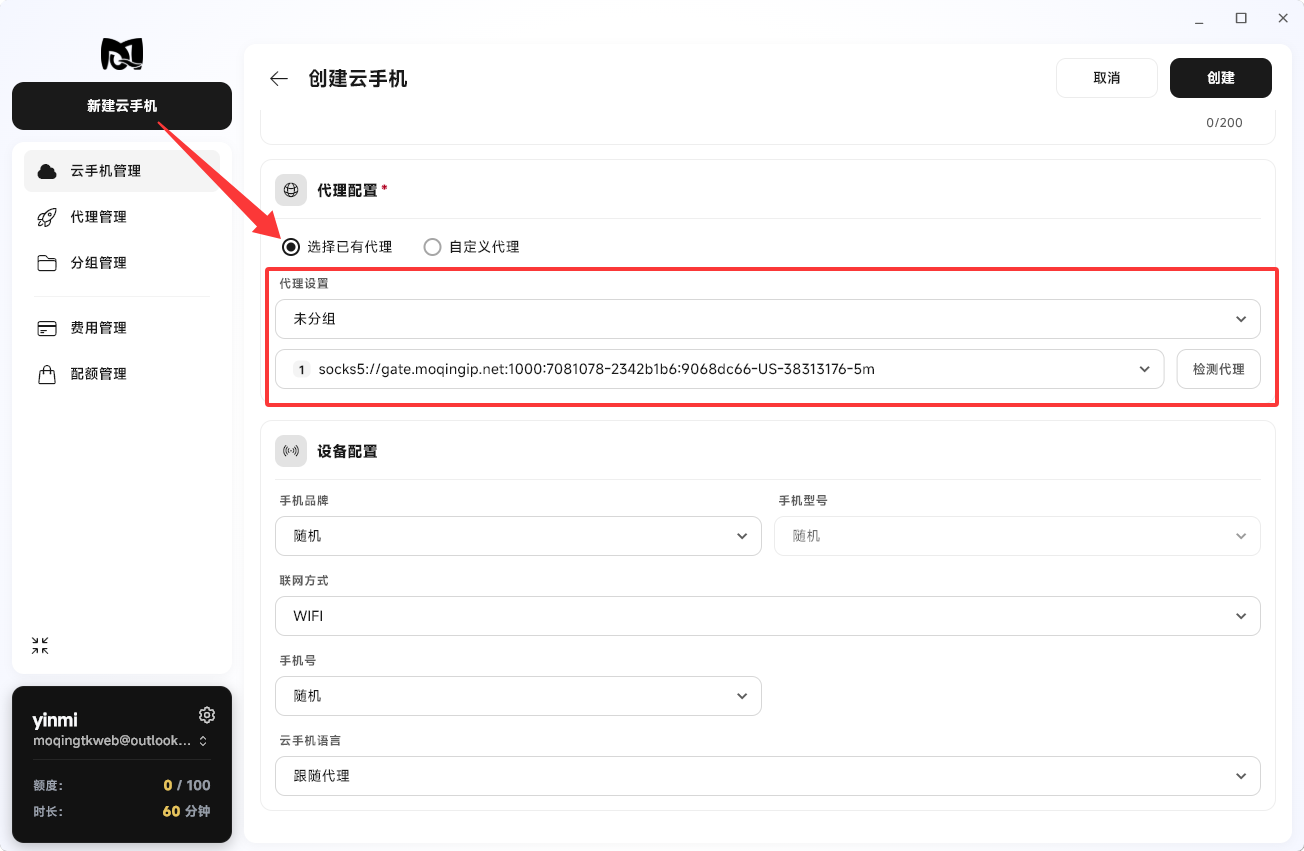This screenshot has height=851, width=1304.
Task: Open the 手机品牌 dropdown
Action: pos(518,536)
